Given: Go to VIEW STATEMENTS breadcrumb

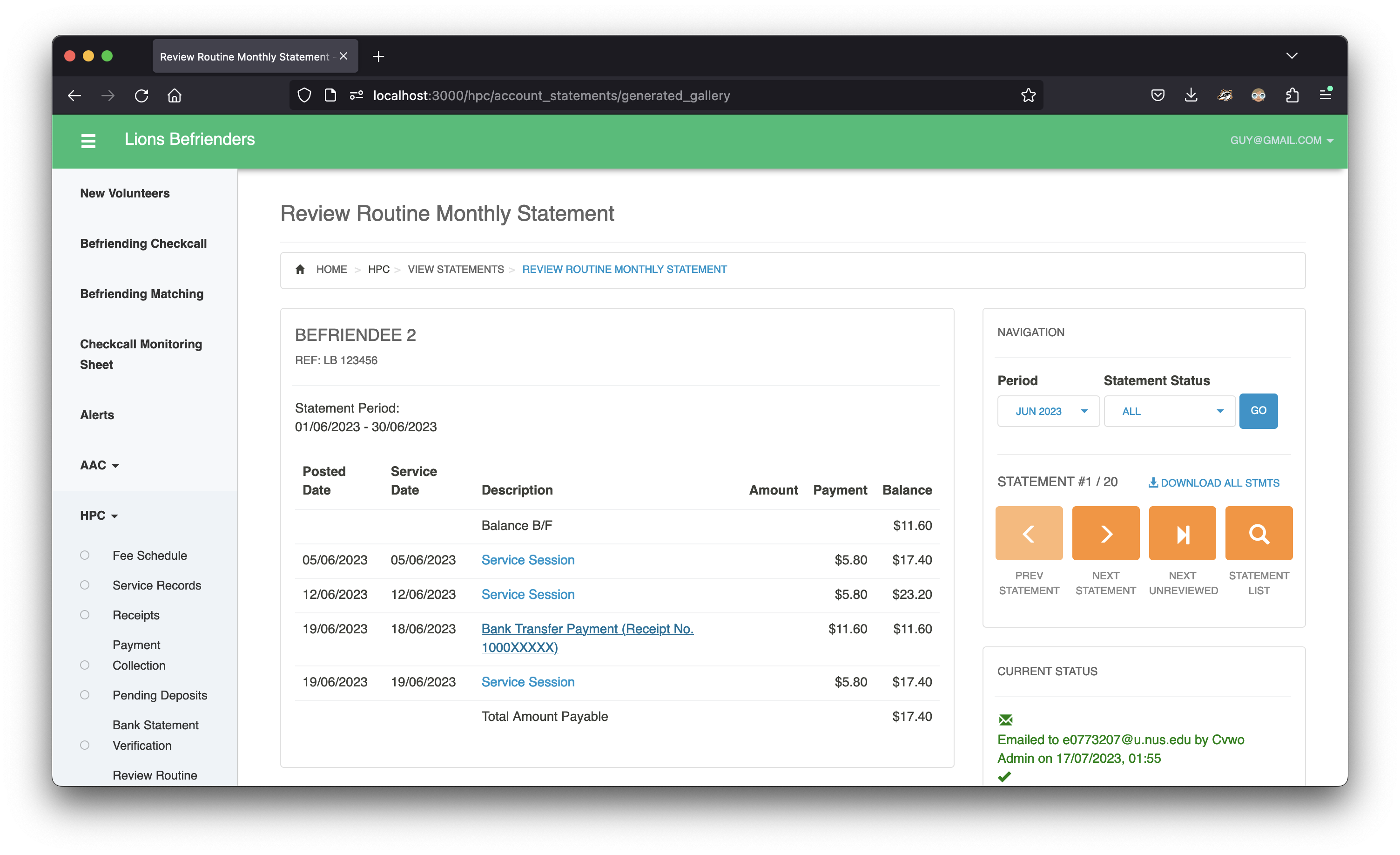Looking at the screenshot, I should pos(456,269).
